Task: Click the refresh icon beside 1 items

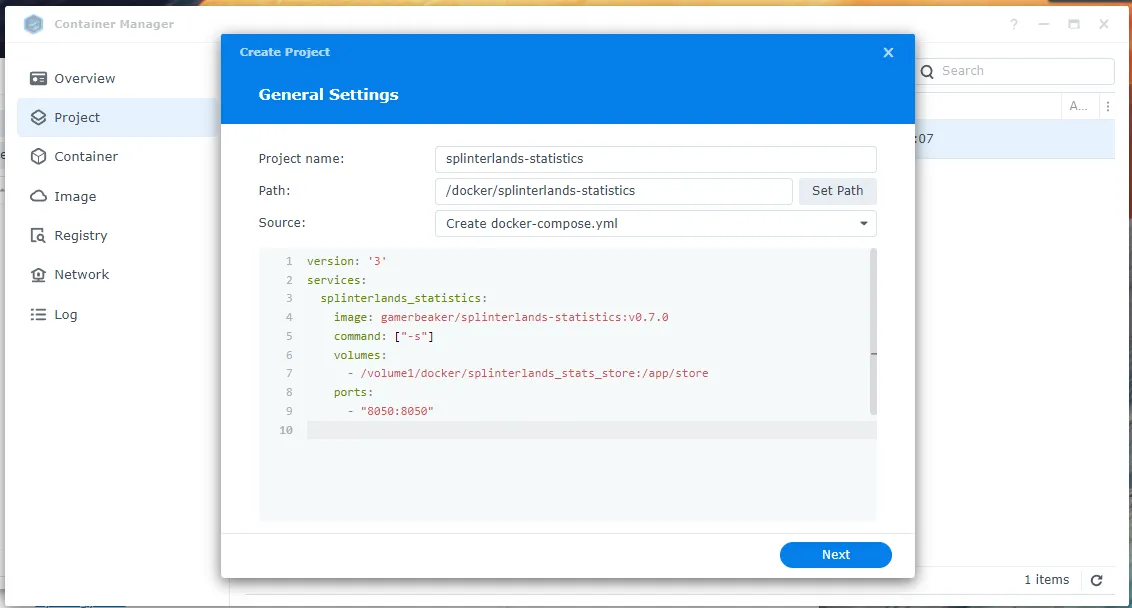Action: [x=1096, y=580]
